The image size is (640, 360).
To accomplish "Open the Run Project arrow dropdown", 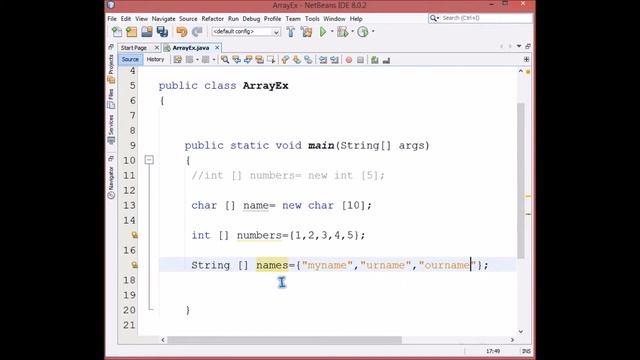I will point(332,31).
